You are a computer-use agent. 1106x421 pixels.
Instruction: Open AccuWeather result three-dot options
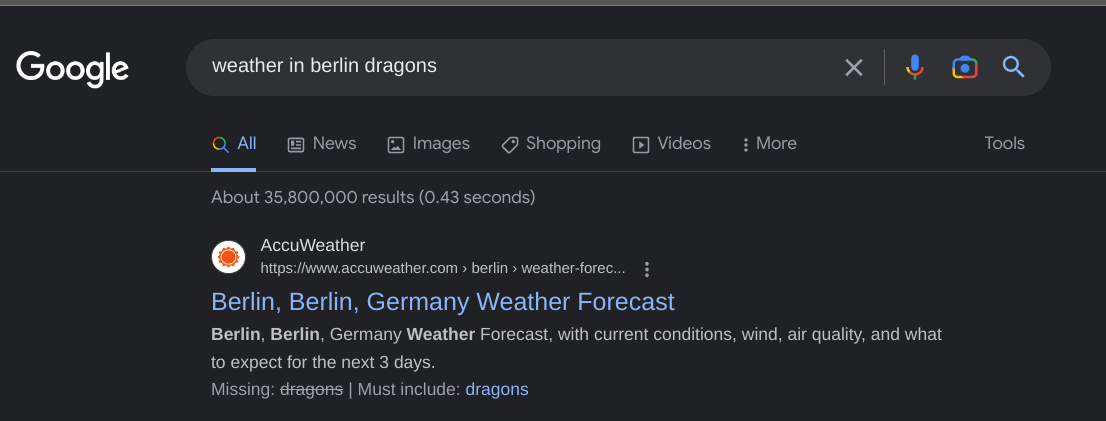[x=647, y=269]
